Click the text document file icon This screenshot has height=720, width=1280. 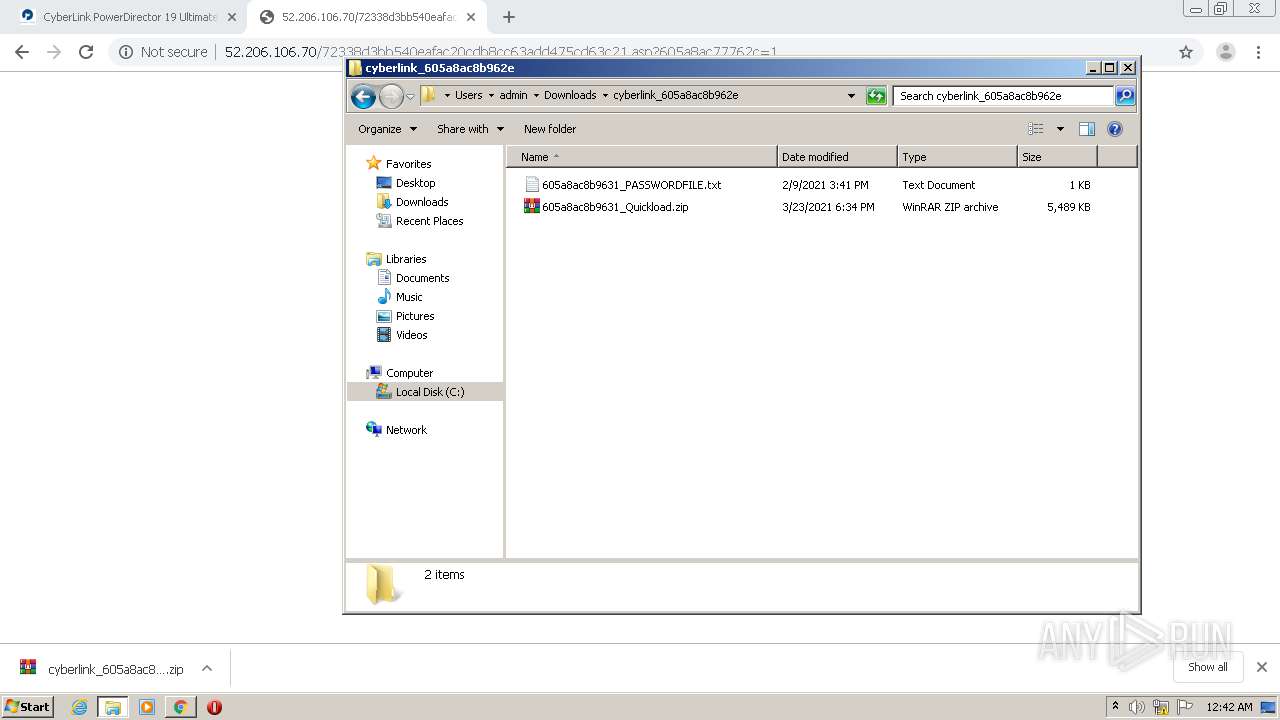532,185
